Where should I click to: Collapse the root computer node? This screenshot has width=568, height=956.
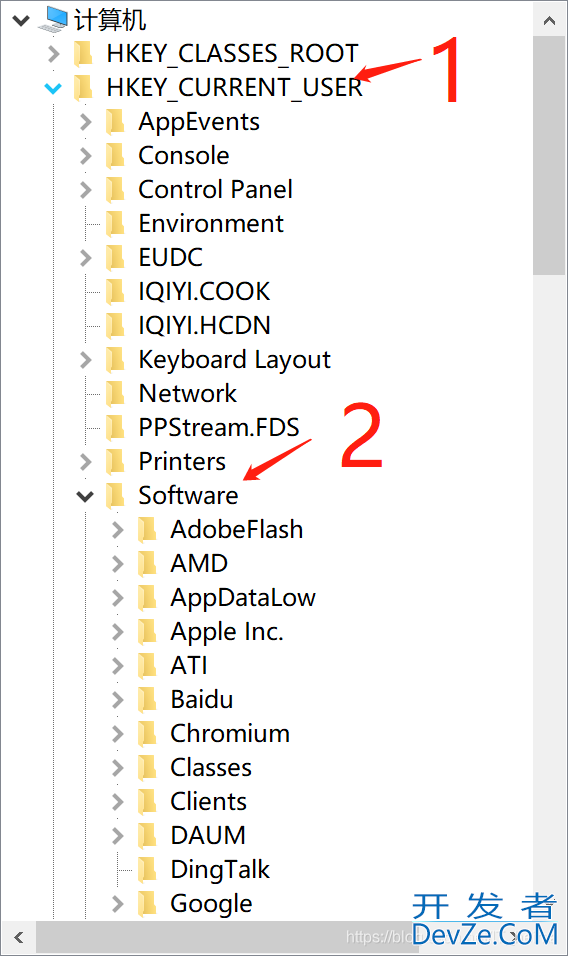21,21
